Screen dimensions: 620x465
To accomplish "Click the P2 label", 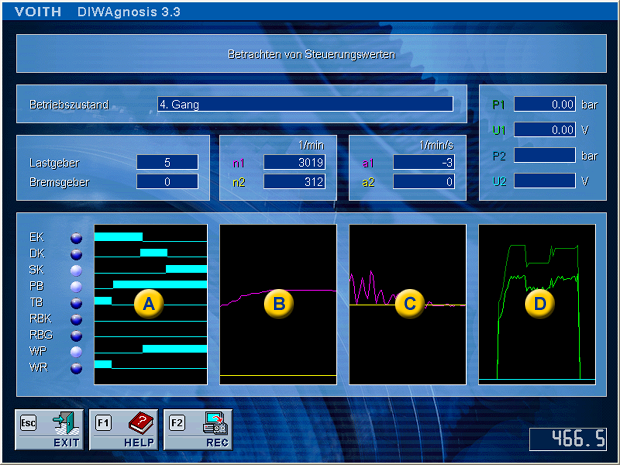I will click(499, 156).
